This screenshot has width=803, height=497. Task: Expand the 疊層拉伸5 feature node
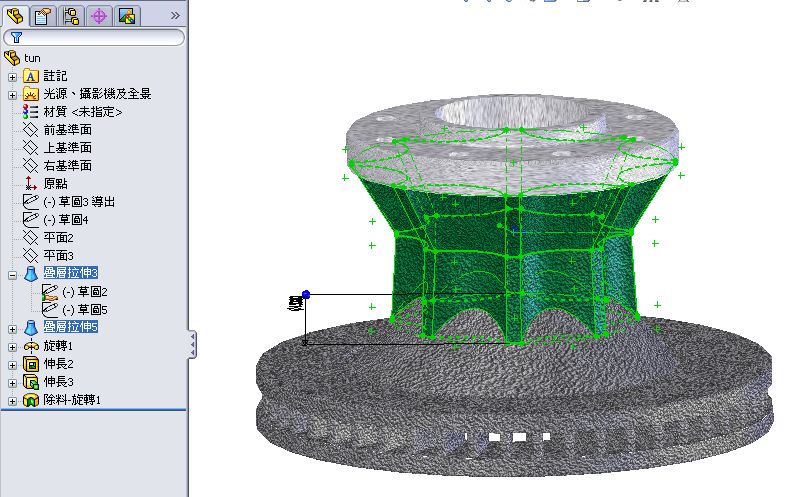click(x=12, y=329)
